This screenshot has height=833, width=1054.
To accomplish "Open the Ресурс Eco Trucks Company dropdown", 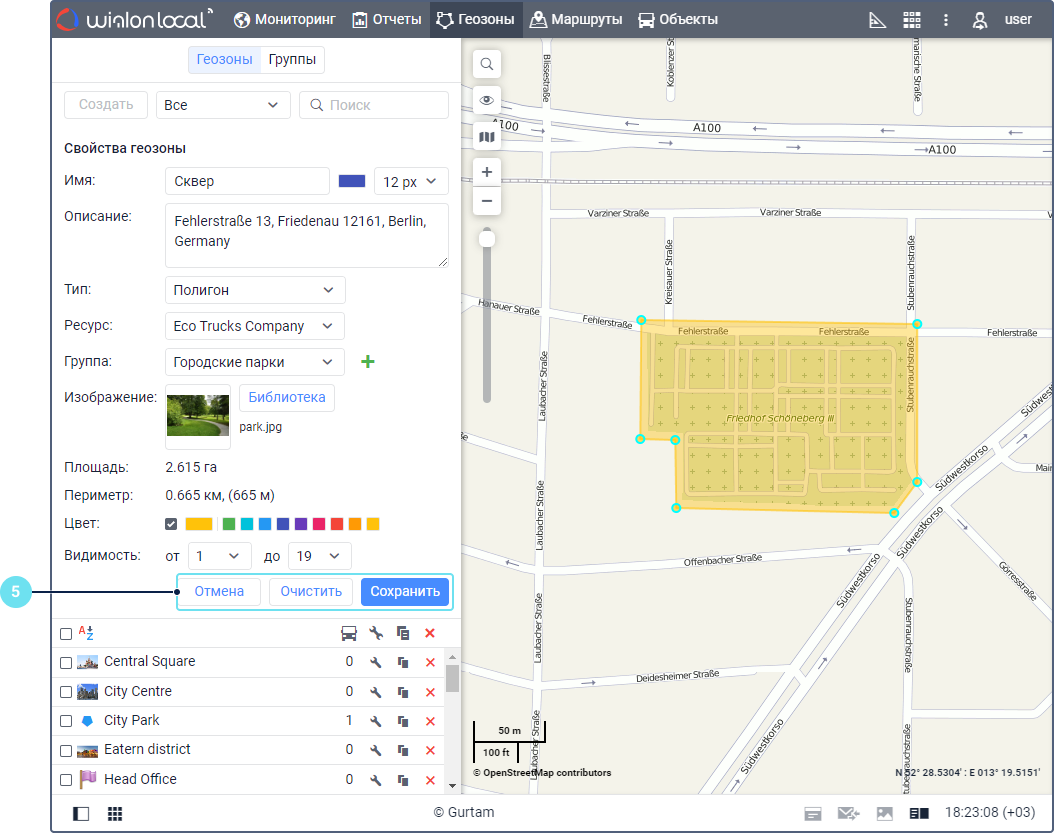I will point(255,326).
